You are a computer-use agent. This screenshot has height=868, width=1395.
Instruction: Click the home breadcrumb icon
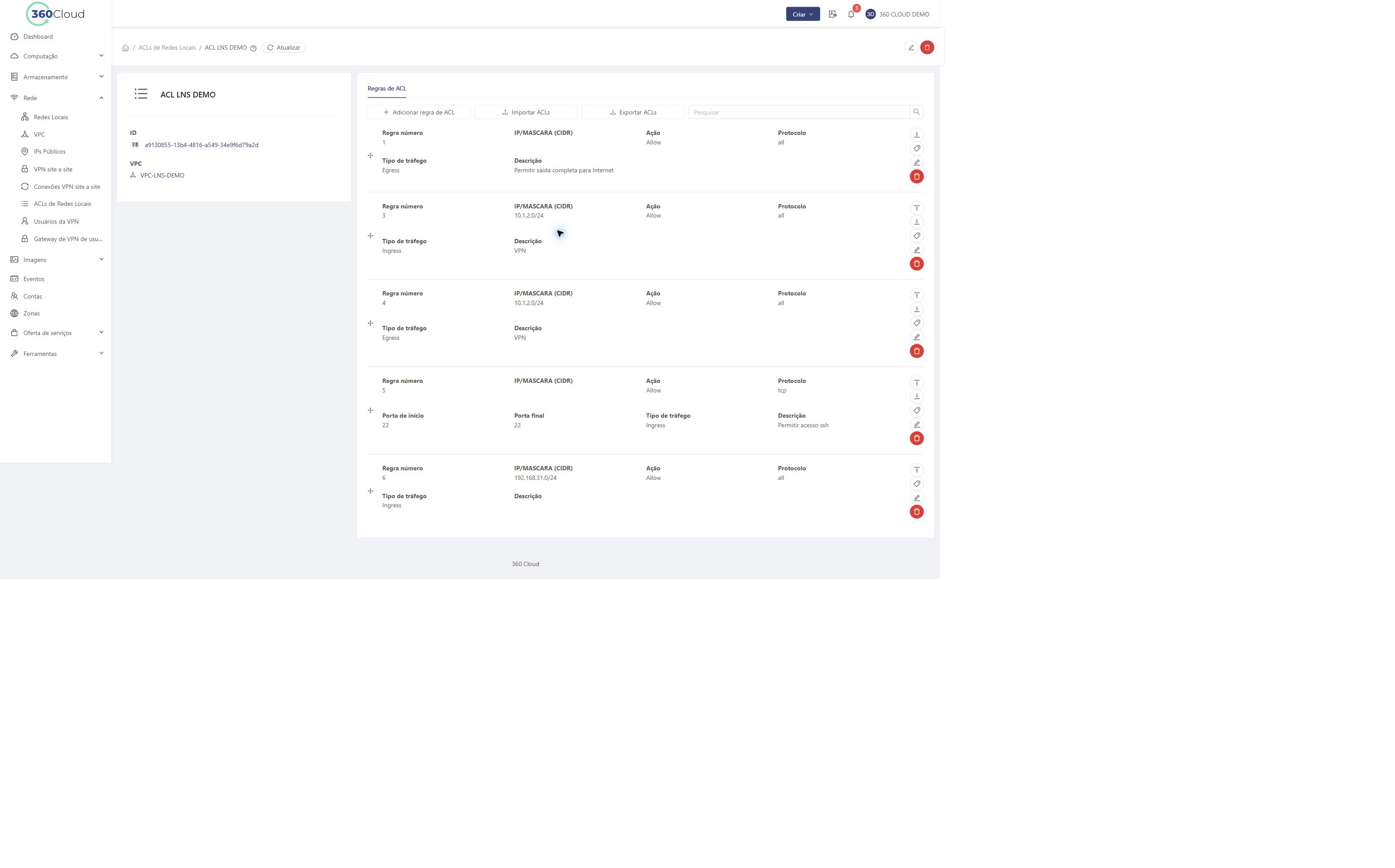pos(125,48)
